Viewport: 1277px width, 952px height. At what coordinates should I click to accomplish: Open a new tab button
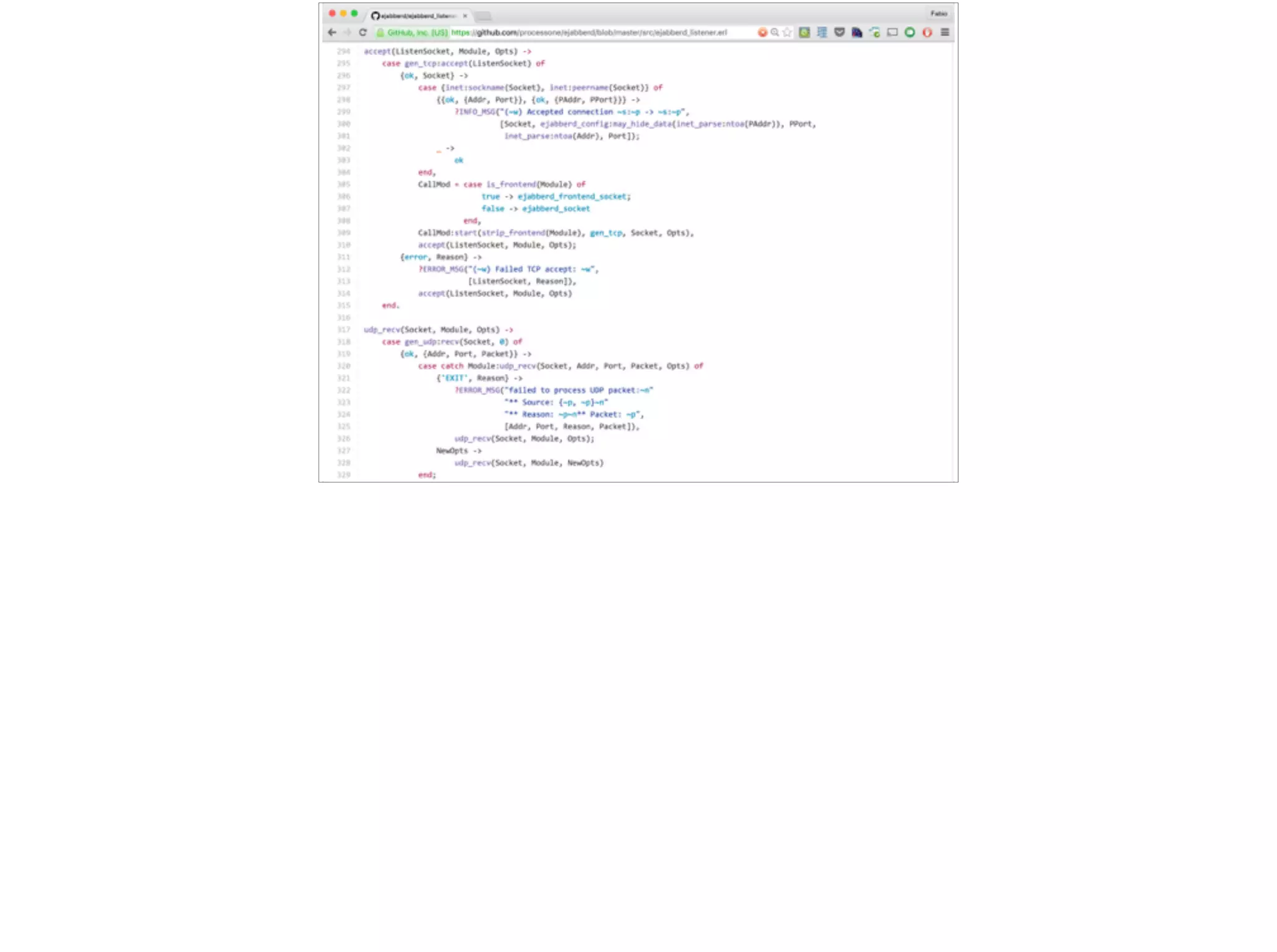pyautogui.click(x=484, y=16)
